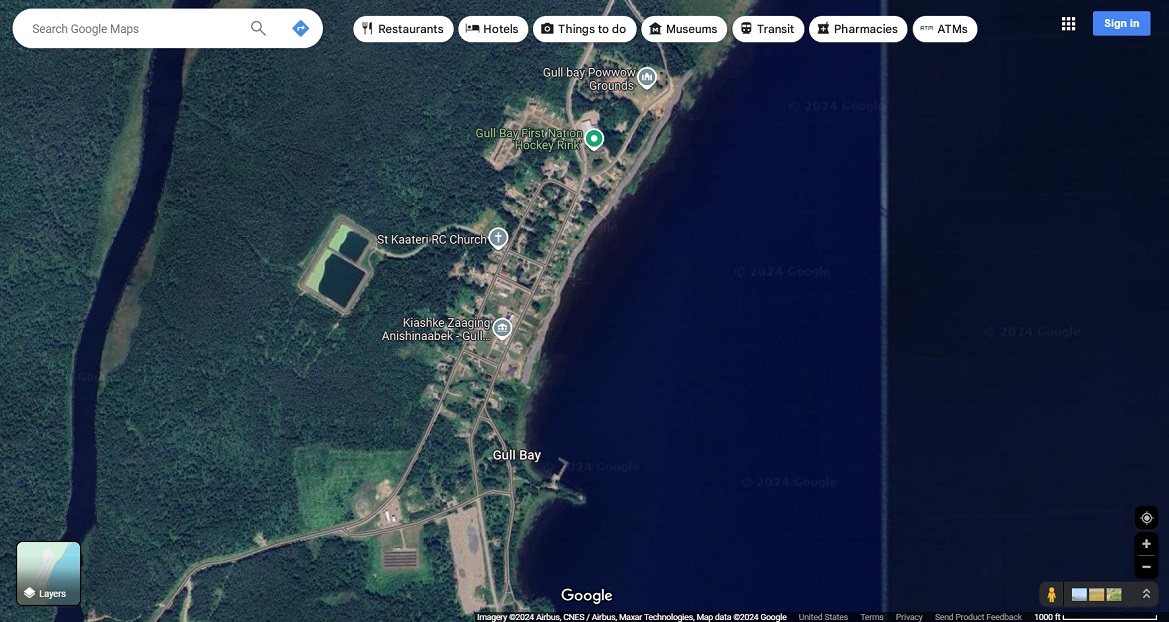
Task: Expand the imagery strip with the double chevron
Action: (1146, 594)
